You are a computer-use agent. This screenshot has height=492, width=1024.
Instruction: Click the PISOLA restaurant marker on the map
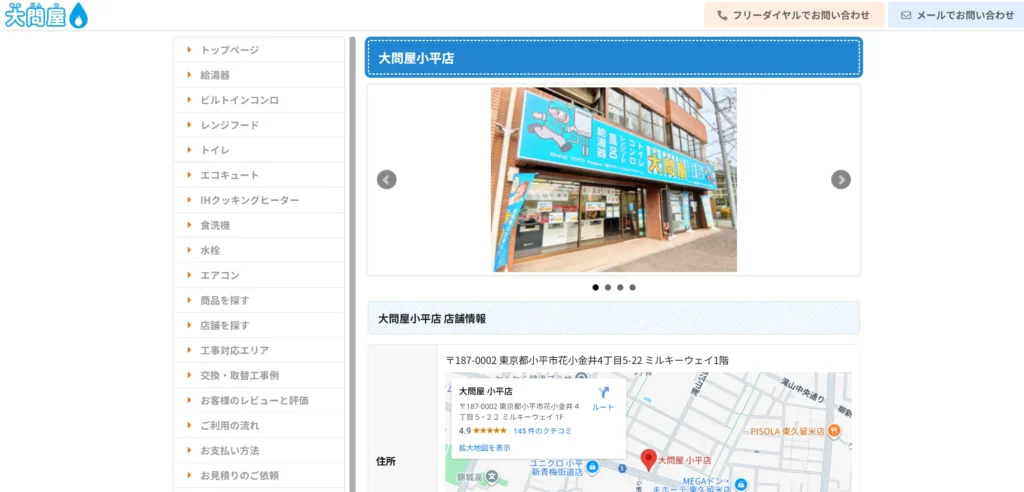coord(834,430)
